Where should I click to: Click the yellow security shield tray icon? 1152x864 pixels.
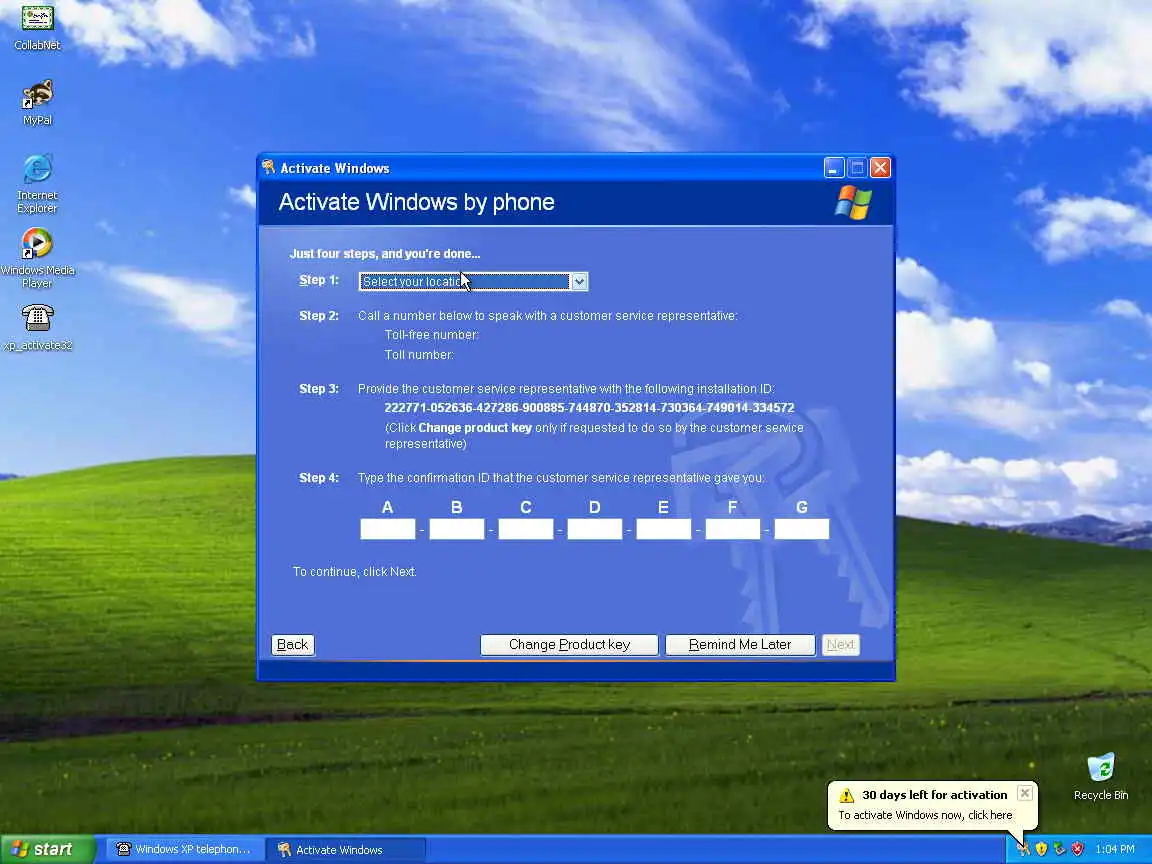click(x=1041, y=849)
